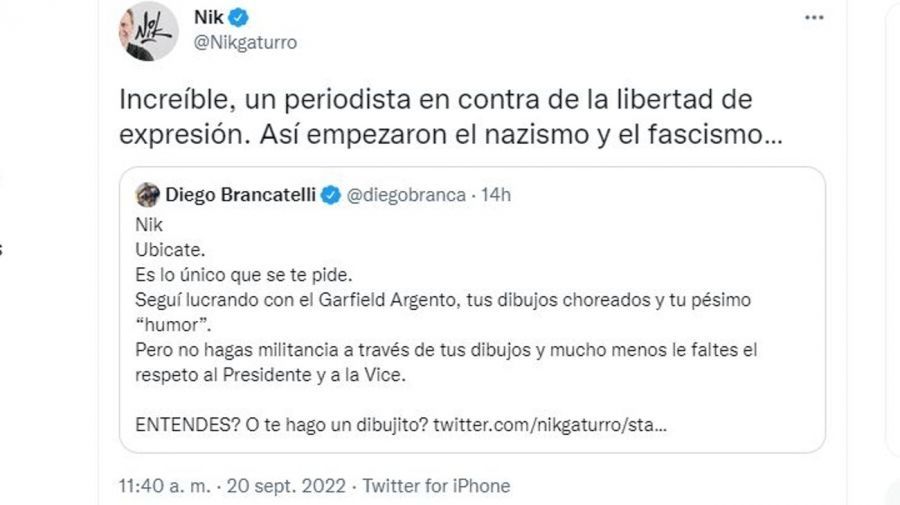Follow the twitter.com/nikgaturro/sta... link
Viewport: 900px width, 505px height.
click(x=552, y=425)
